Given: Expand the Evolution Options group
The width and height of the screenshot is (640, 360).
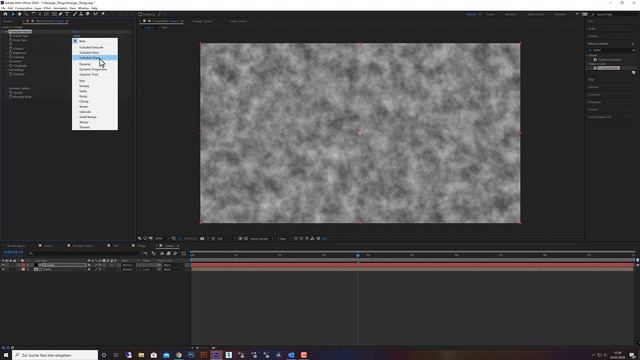Looking at the screenshot, I should (x=7, y=88).
